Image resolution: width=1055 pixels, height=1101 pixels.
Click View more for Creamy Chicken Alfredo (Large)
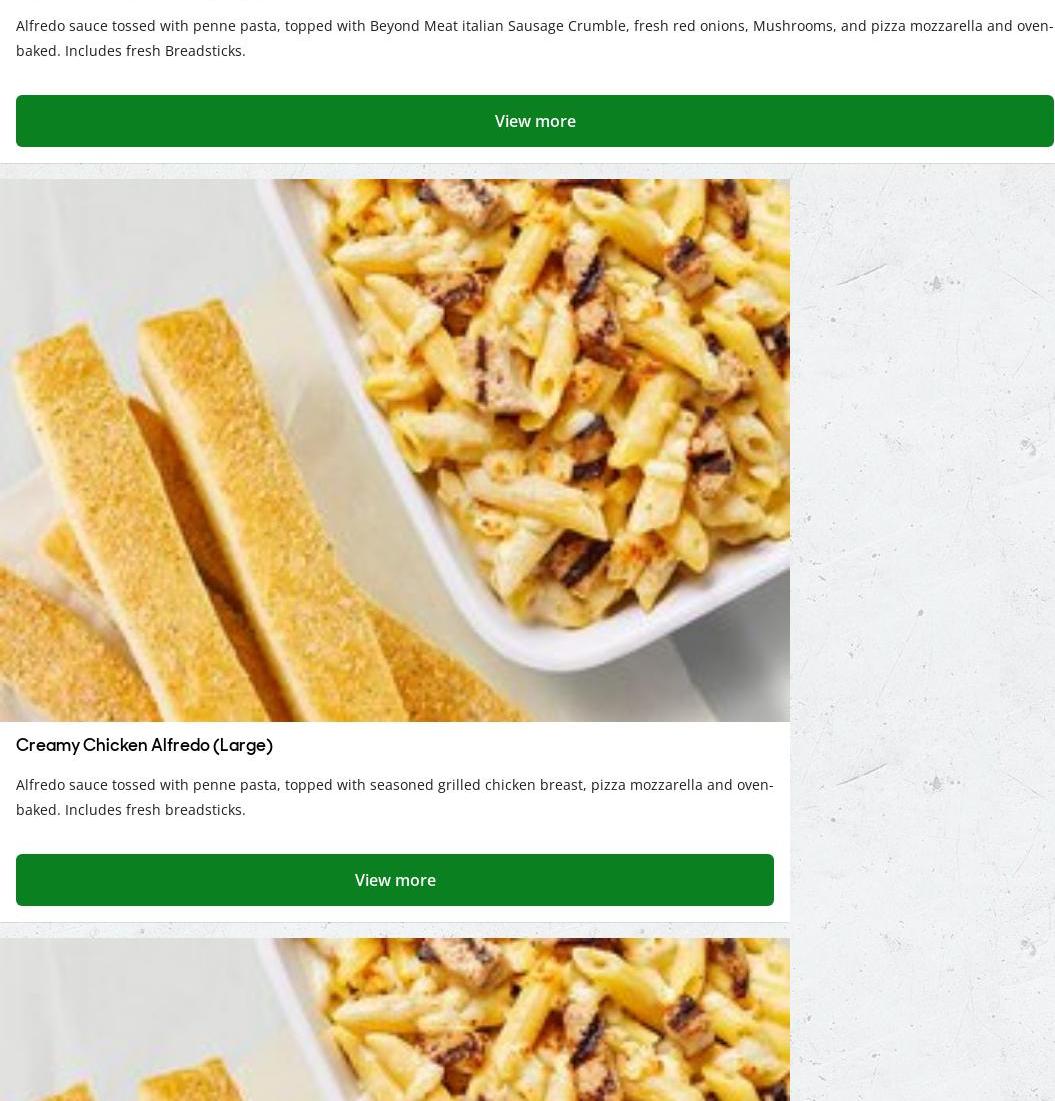pos(395,880)
